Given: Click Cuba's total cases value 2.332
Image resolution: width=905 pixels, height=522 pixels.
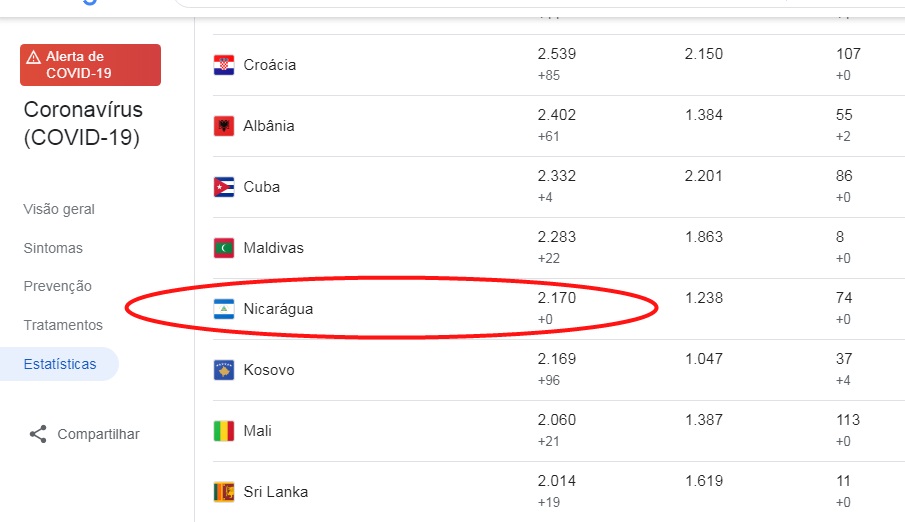Looking at the screenshot, I should 557,176.
